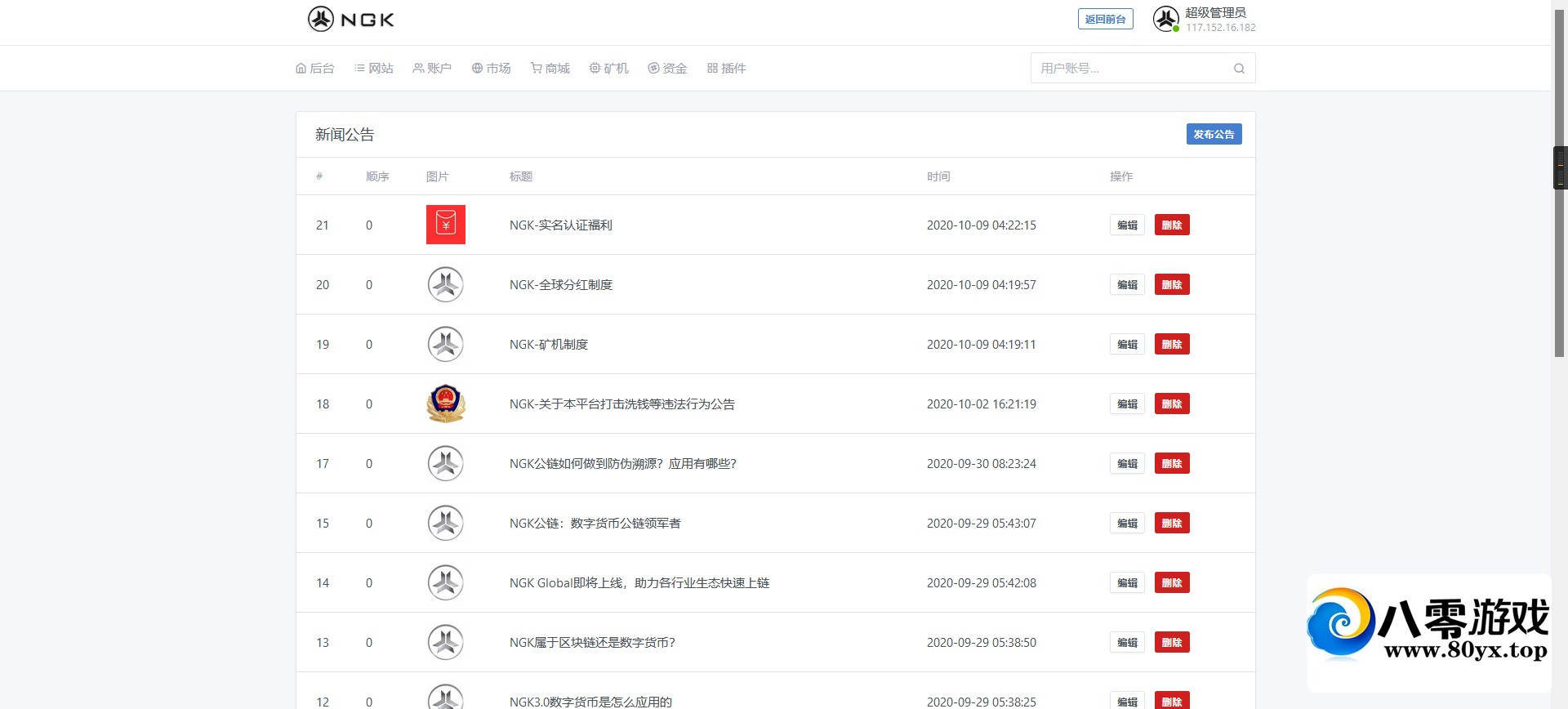Viewport: 1568px width, 709px height.
Task: Click the 超级管理员 username
Action: coord(1216,12)
